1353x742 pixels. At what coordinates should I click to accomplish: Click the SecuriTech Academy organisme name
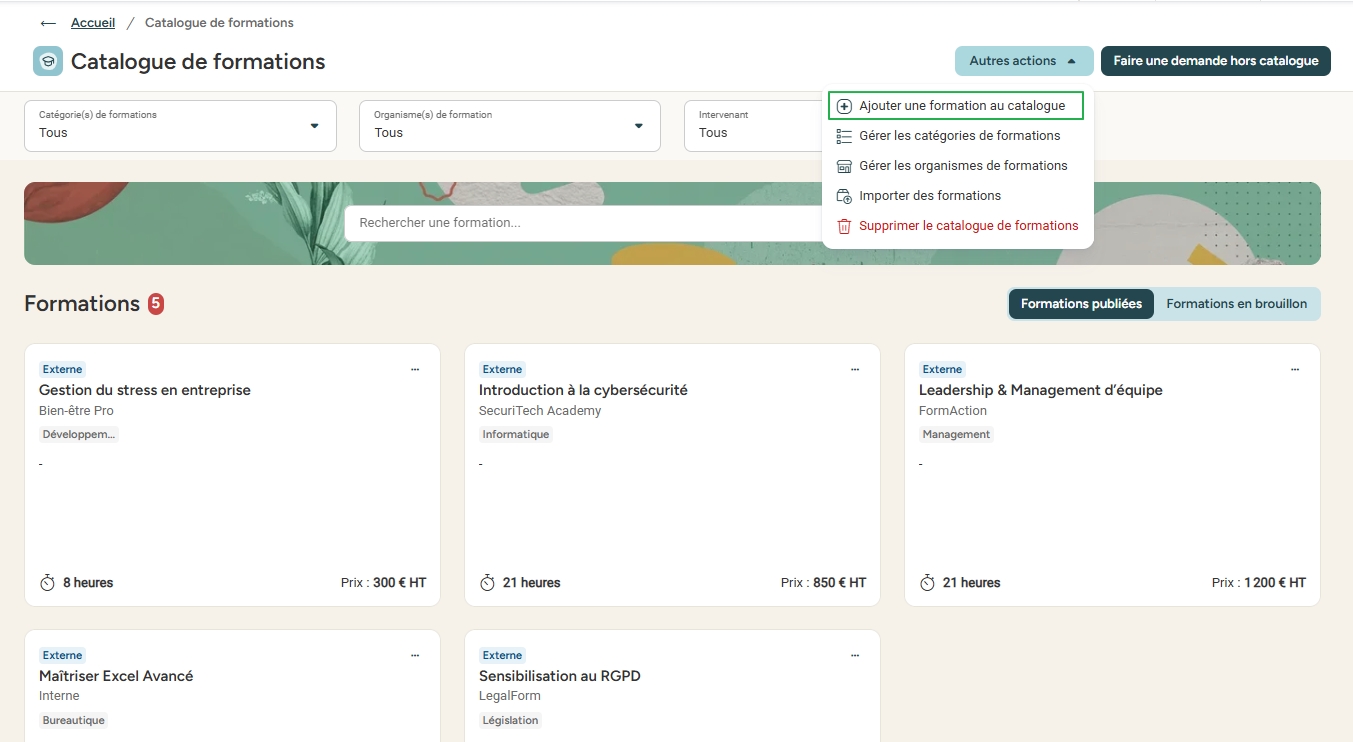click(x=540, y=411)
